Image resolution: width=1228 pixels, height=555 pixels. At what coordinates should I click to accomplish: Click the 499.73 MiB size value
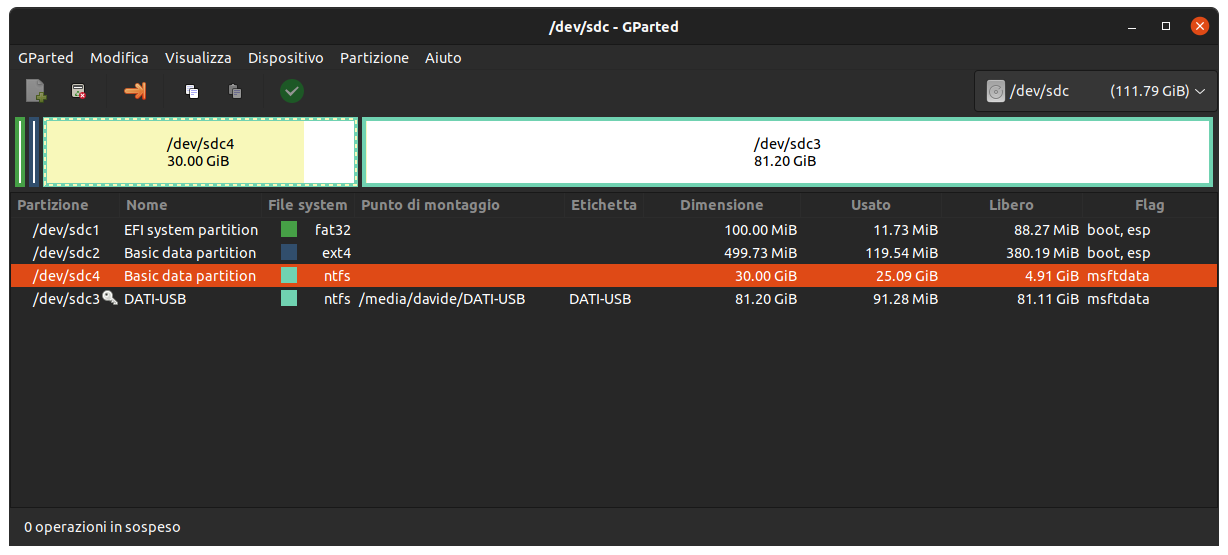[x=761, y=252]
